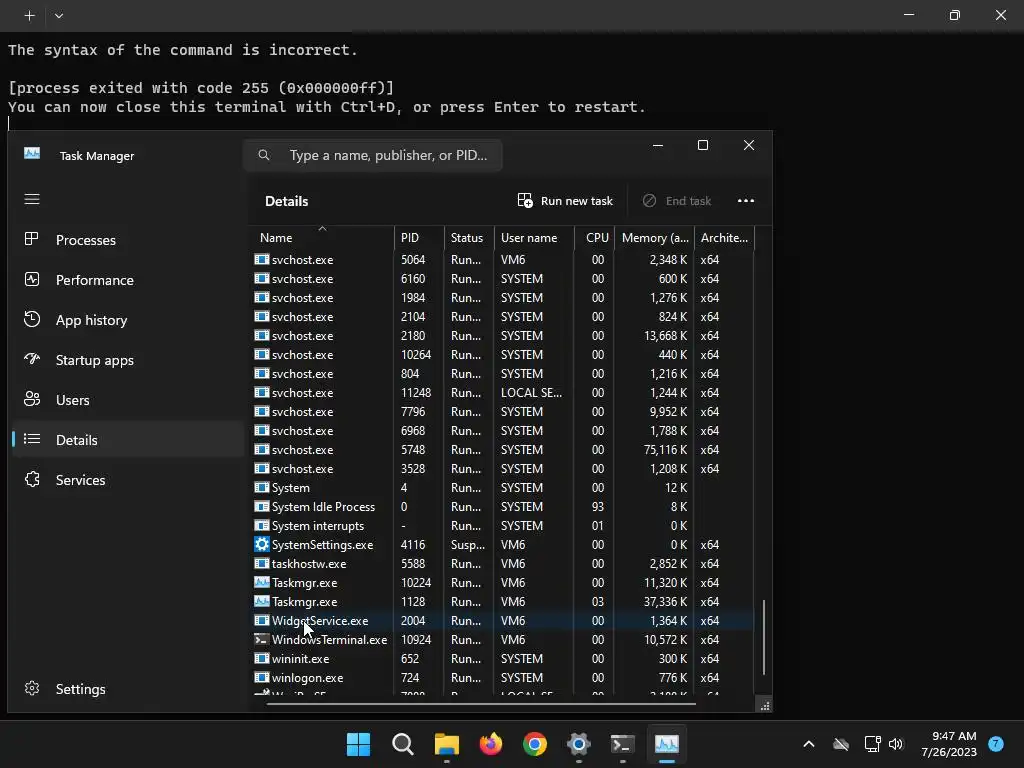Open the notification badge showing 7

[996, 744]
